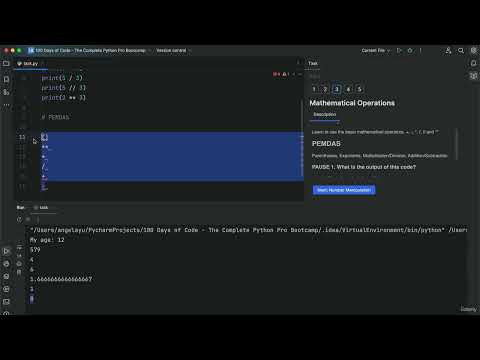
Task: Click the # PEMDAS comment line
Action: coord(55,117)
